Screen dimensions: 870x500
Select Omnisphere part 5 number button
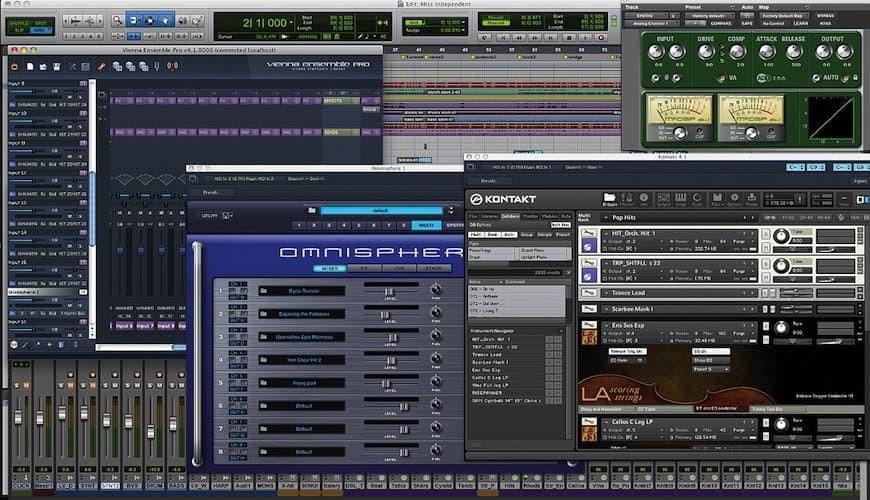358,225
